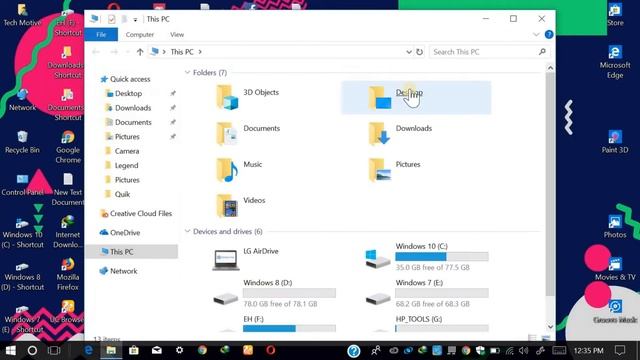Open Mozilla Firefox desktop shortcut

coord(68,274)
